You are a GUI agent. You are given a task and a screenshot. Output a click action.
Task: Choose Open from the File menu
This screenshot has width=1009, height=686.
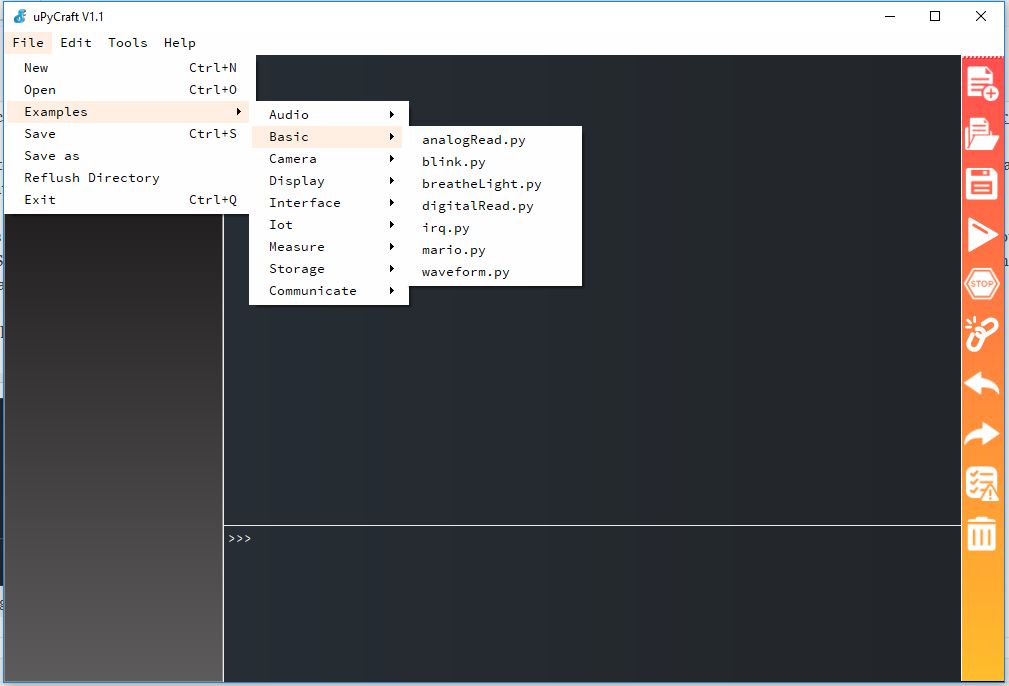[130, 89]
